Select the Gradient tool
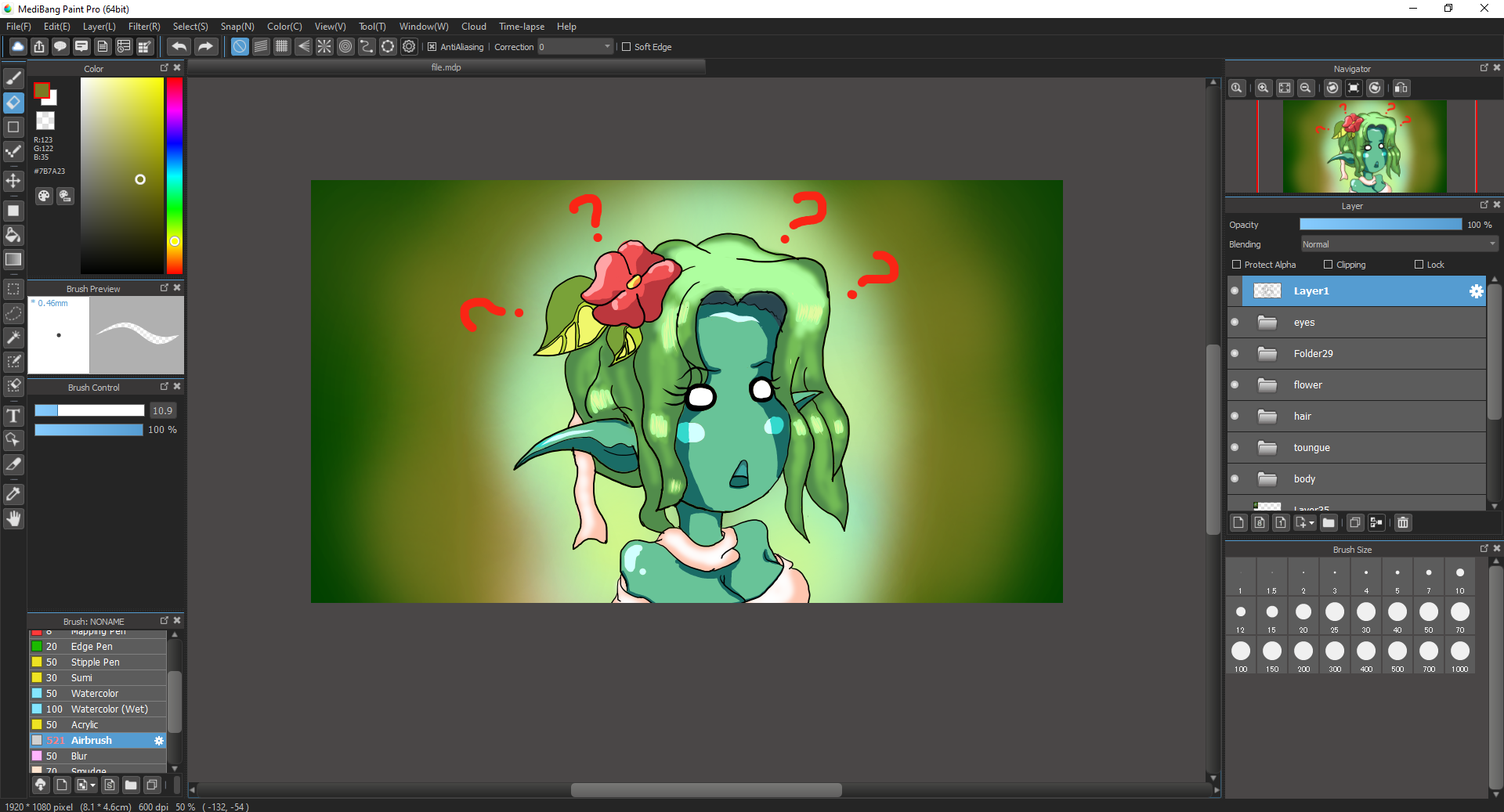Screen dimensions: 1504x812 pos(13,259)
